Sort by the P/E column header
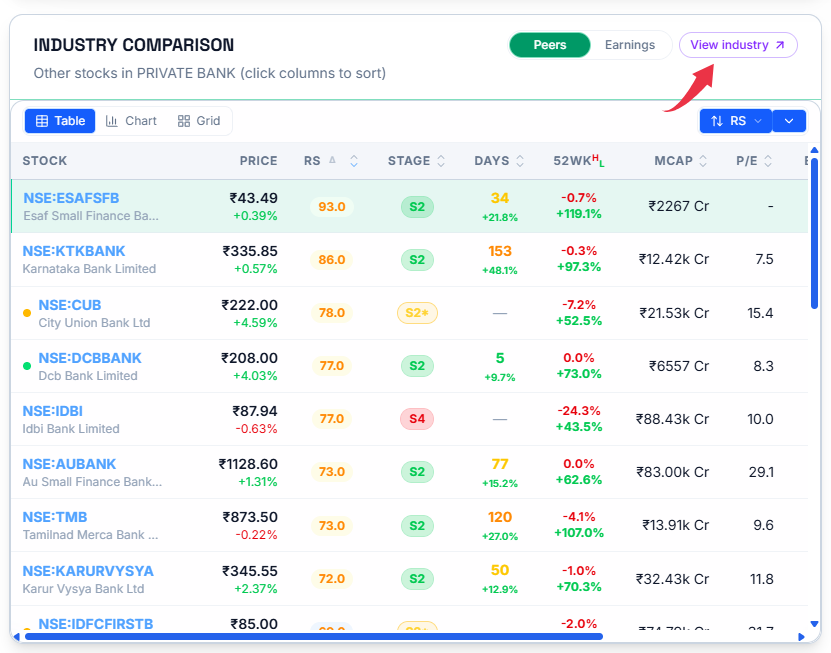This screenshot has height=653, width=831. point(754,161)
